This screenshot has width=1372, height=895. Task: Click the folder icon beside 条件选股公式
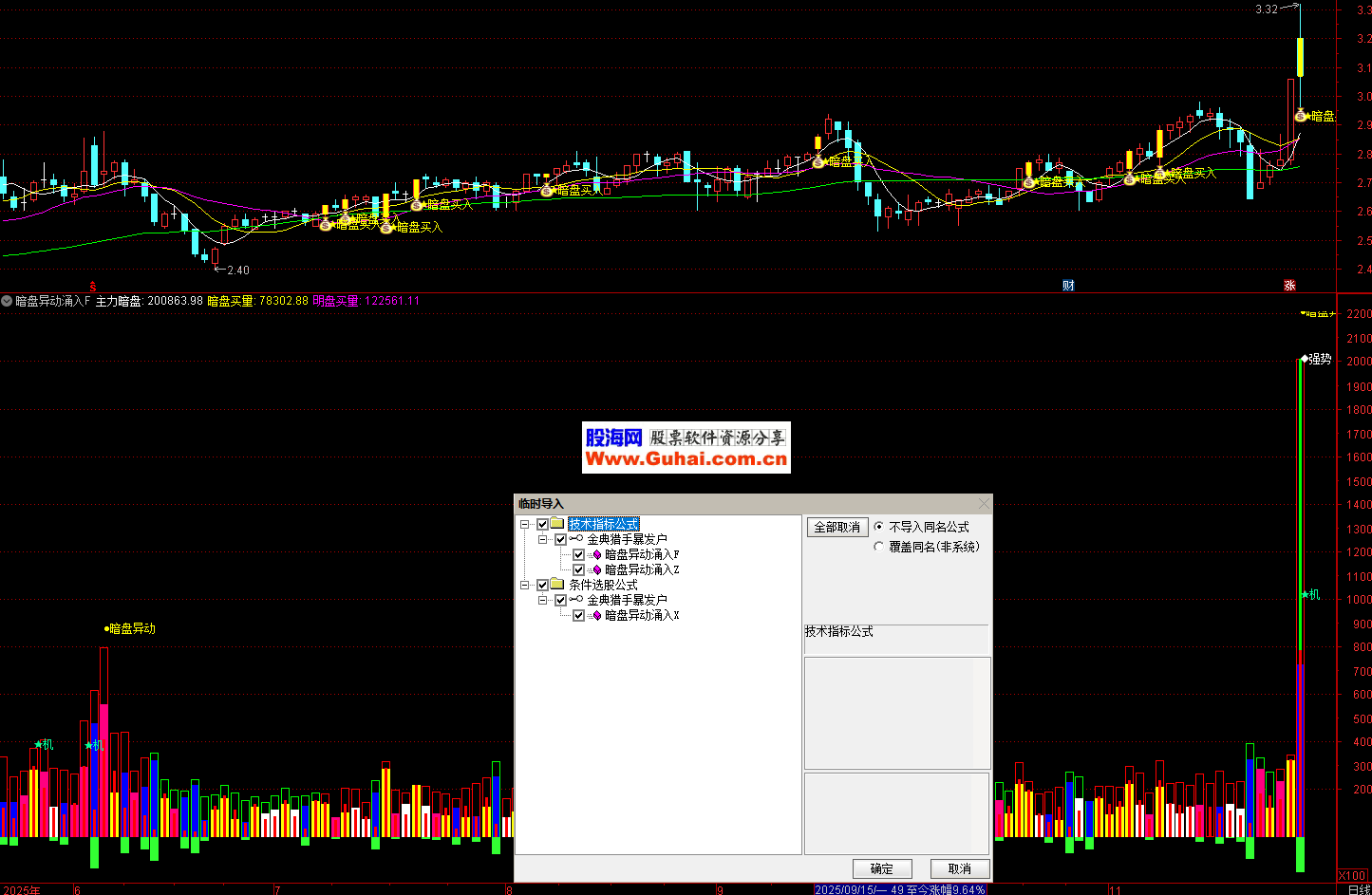557,585
